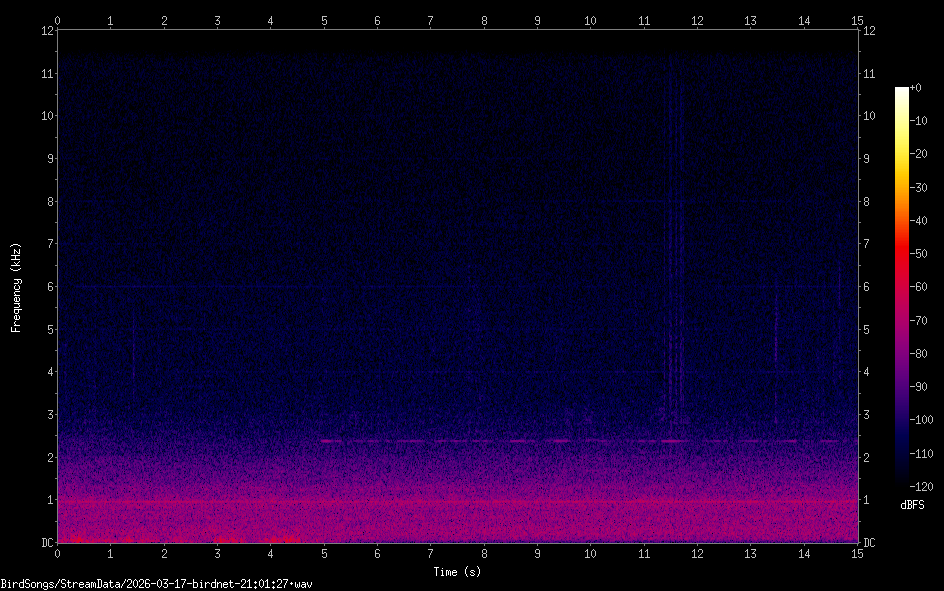Screen dimensions: 944x591
Task: Click the 5 second tick on bottom time axis
Action: 324,553
